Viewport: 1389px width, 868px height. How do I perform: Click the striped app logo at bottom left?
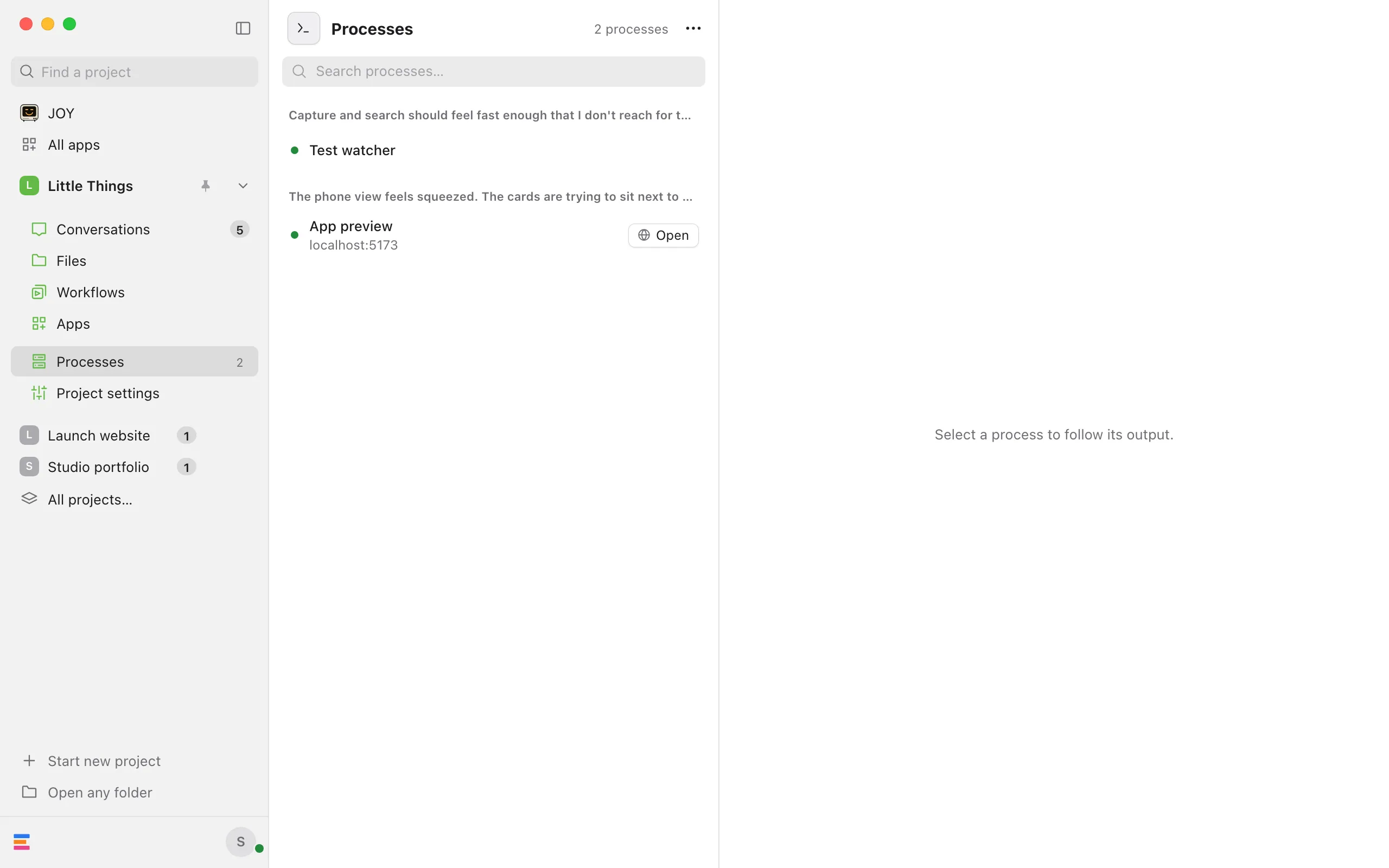(22, 841)
